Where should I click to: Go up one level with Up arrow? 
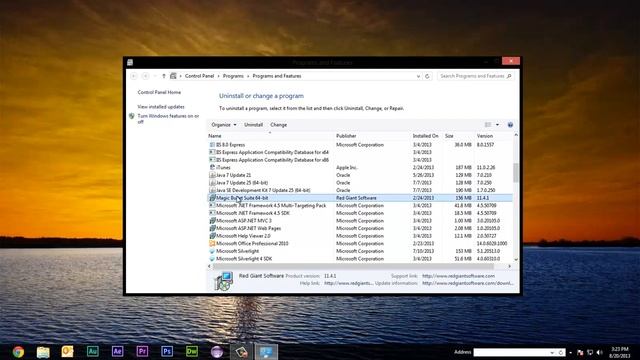pyautogui.click(x=164, y=76)
